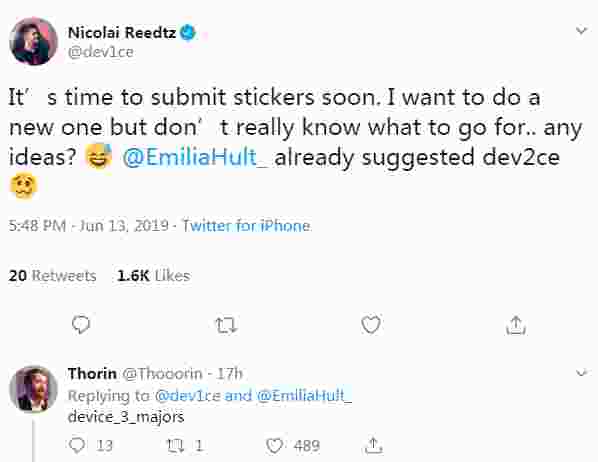The image size is (598, 462).
Task: Open share options for main tweet
Action: [x=516, y=325]
